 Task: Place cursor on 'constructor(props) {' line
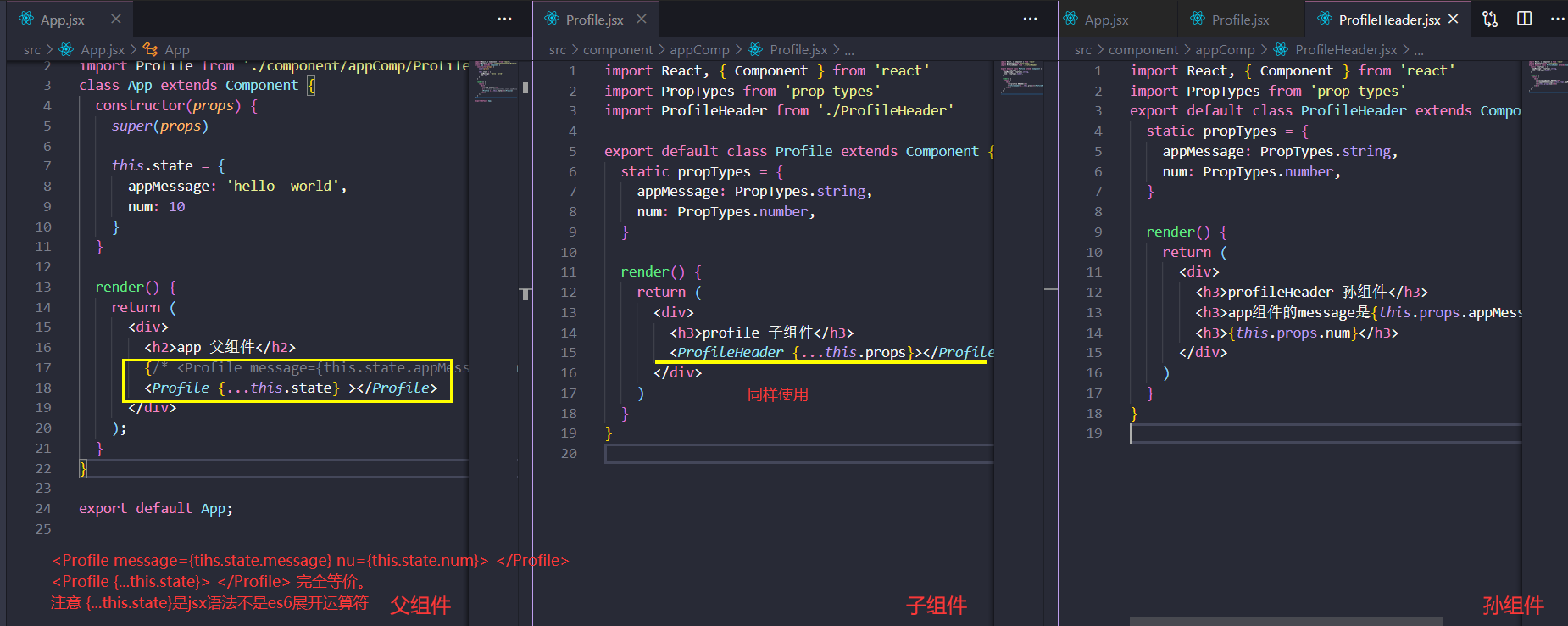176,105
